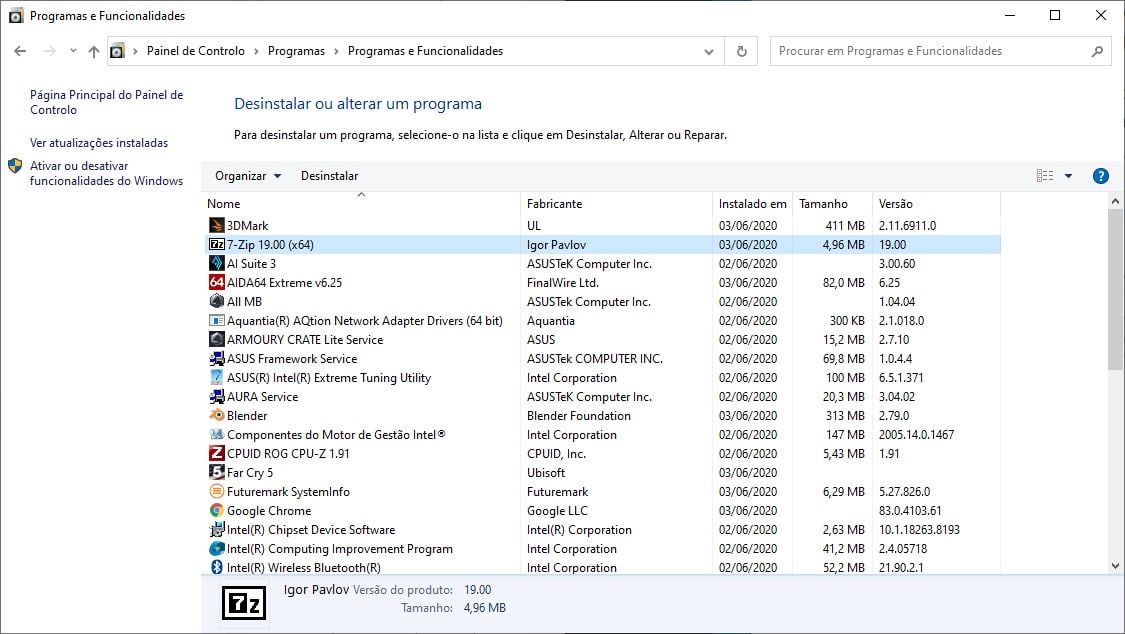Click version 83.0.4103.61 cell
The image size is (1125, 634).
pyautogui.click(x=910, y=511)
